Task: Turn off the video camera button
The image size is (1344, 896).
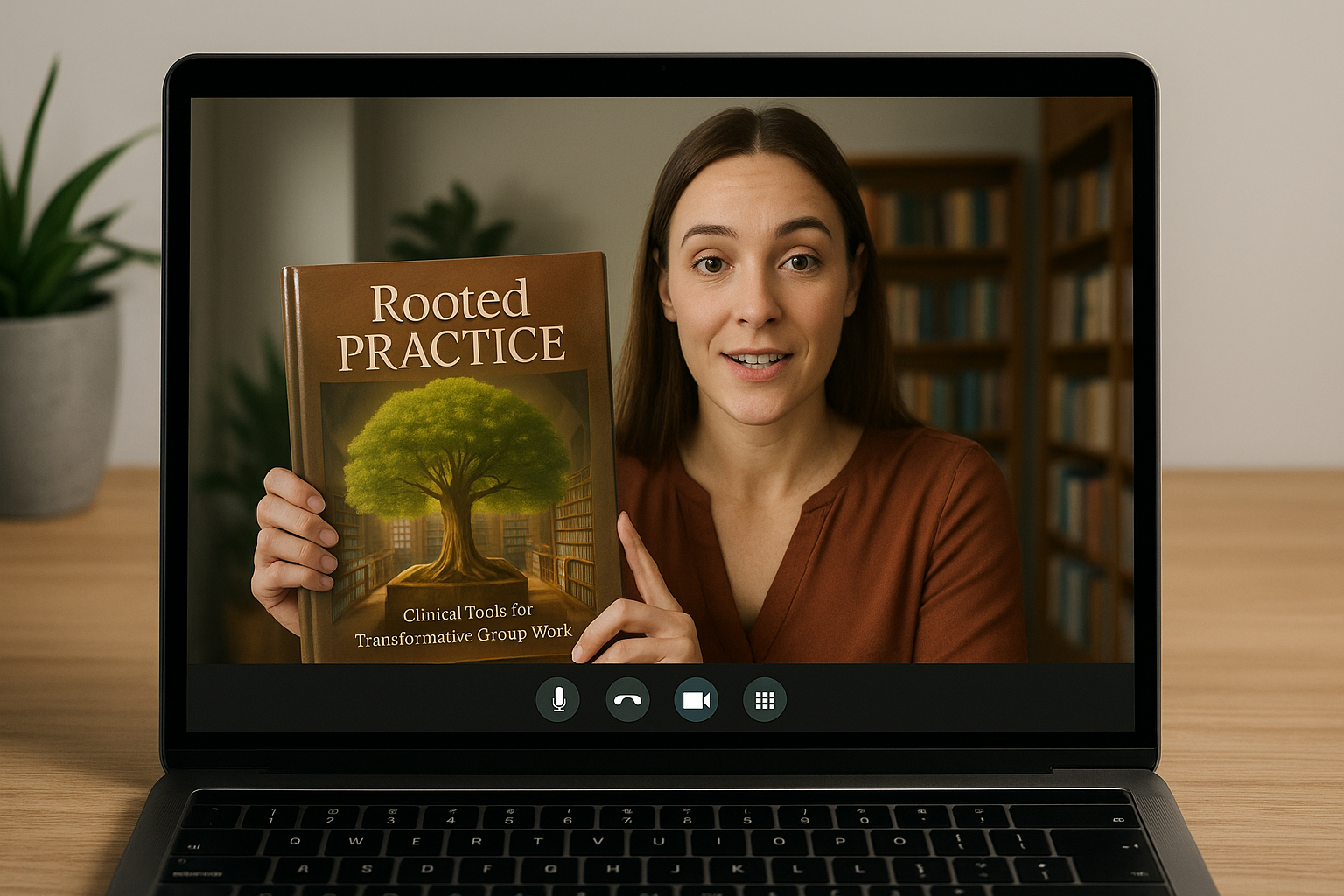Action: [696, 700]
